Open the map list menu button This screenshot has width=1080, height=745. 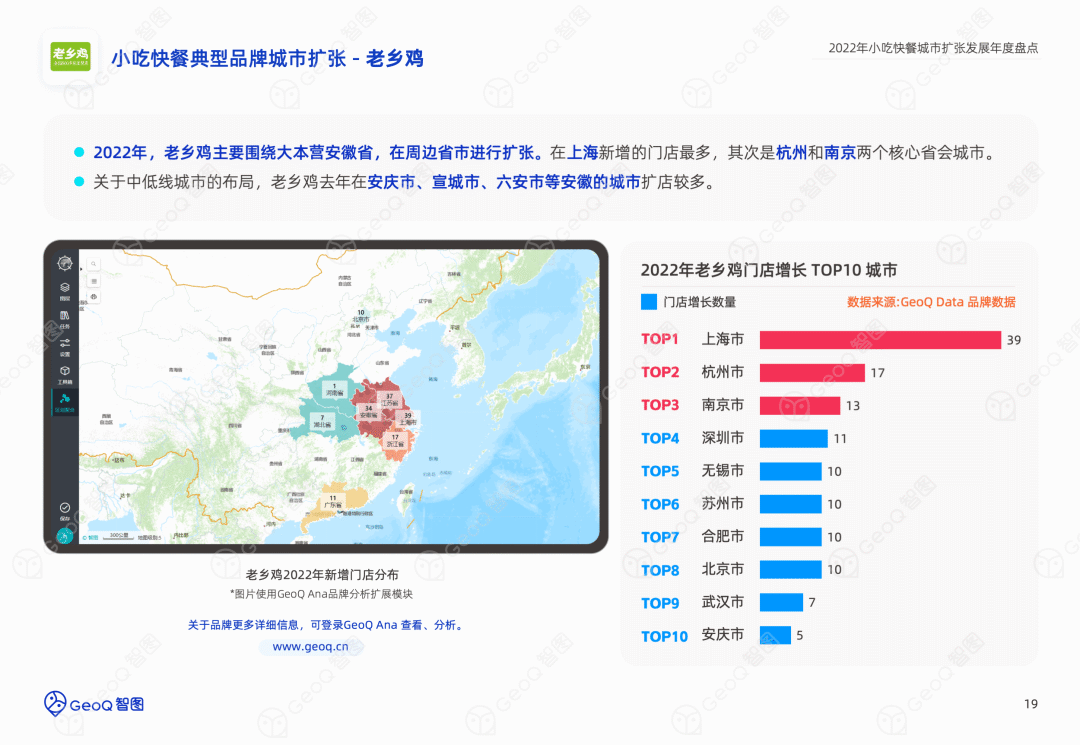click(94, 281)
